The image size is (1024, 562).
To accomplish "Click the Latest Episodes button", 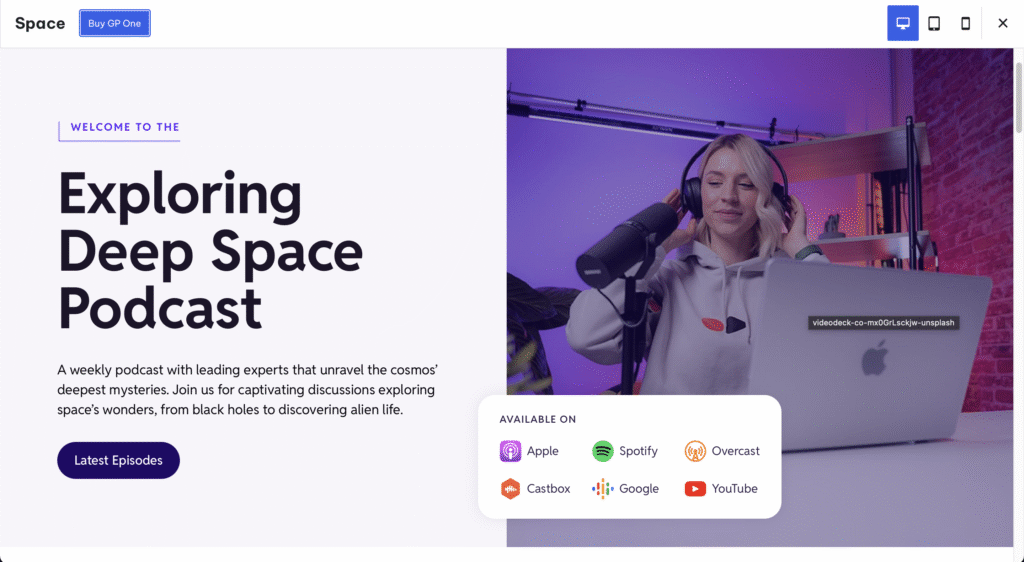I will (118, 460).
